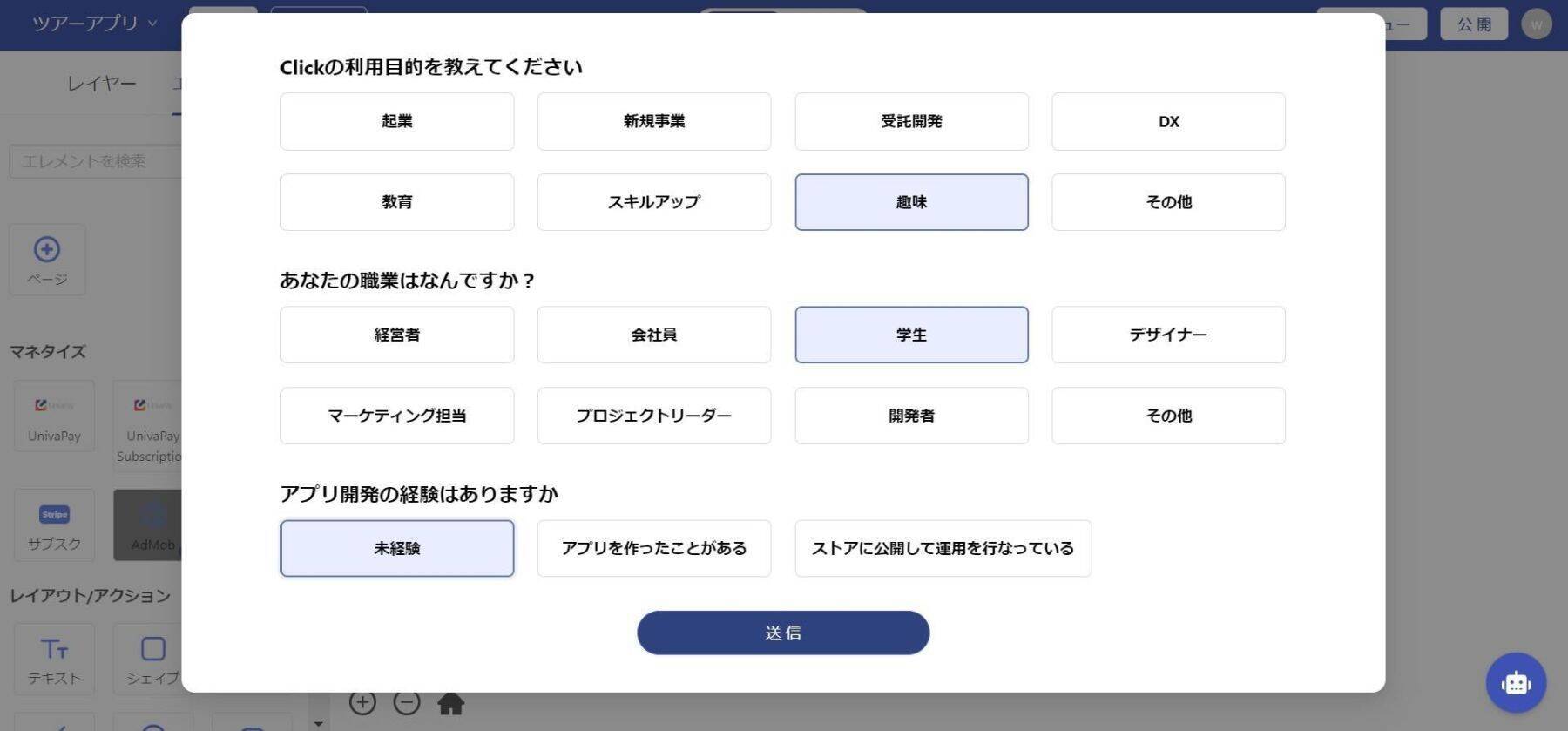Click the エレメントを検索 search field
The width and height of the screenshot is (1568, 731).
point(96,161)
